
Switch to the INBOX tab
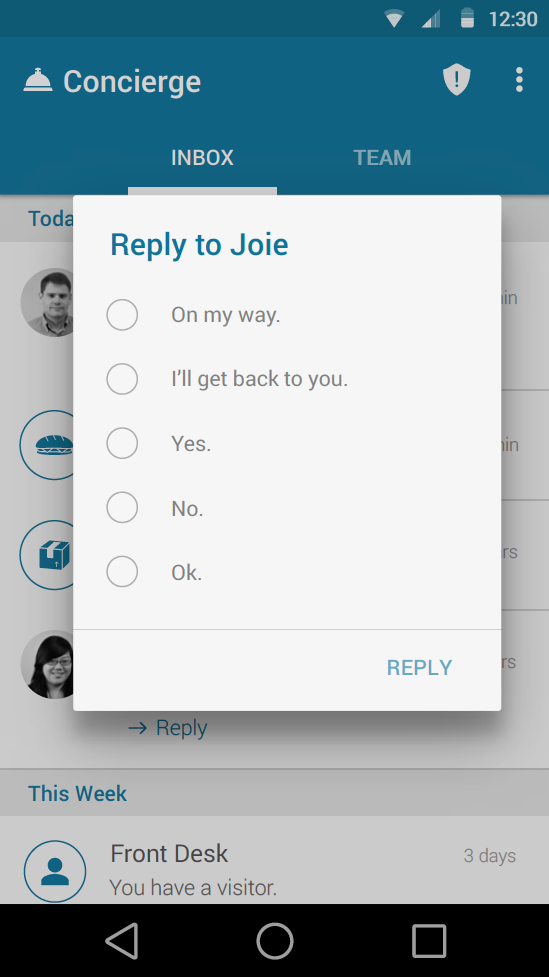pyautogui.click(x=202, y=158)
